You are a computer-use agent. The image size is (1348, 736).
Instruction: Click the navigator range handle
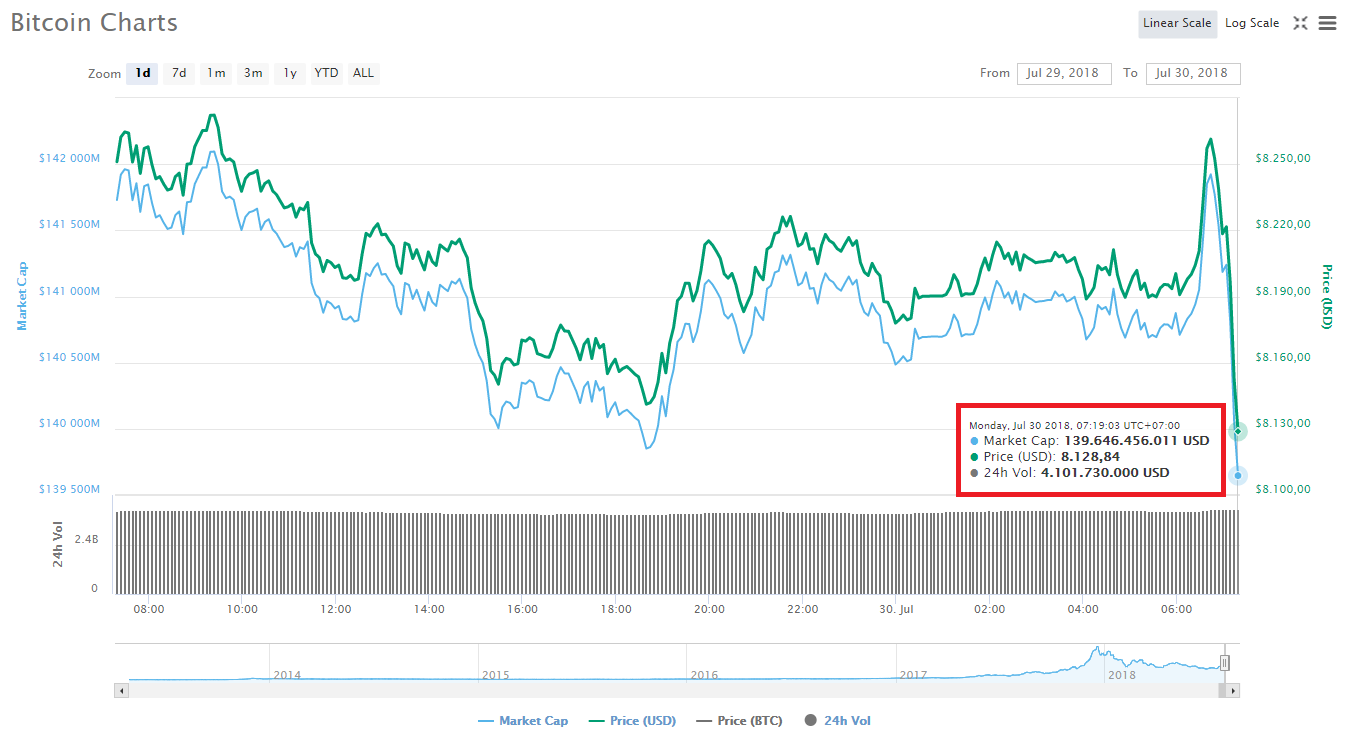pos(1224,662)
